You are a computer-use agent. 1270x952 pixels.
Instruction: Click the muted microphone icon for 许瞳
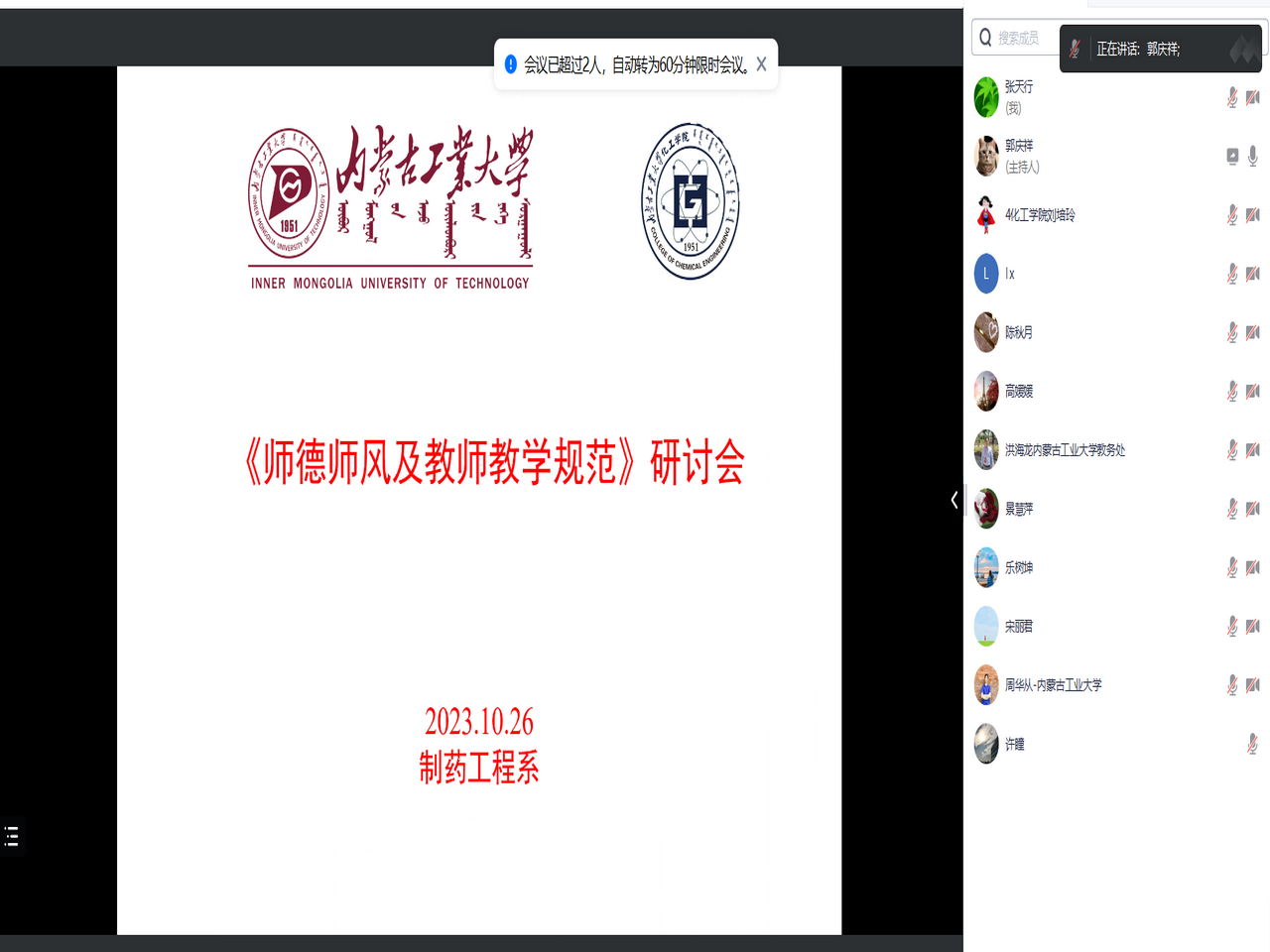(x=1252, y=744)
